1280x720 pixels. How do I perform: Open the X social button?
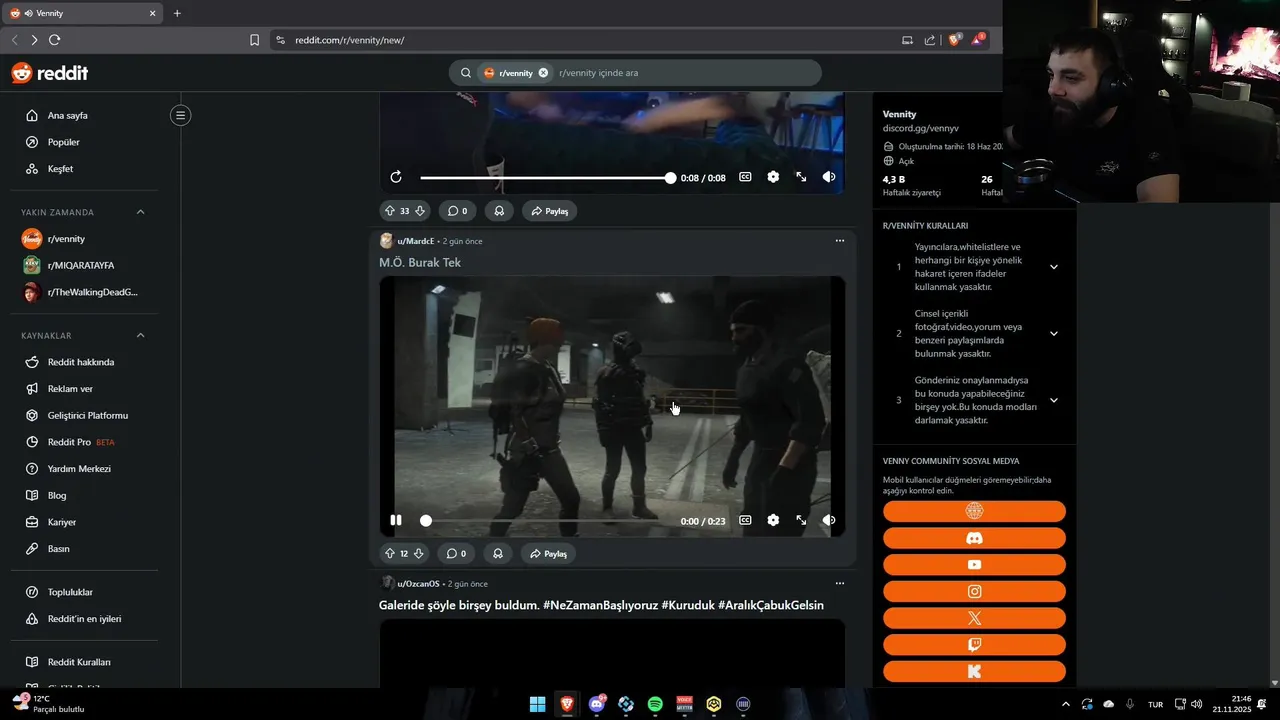click(x=974, y=618)
